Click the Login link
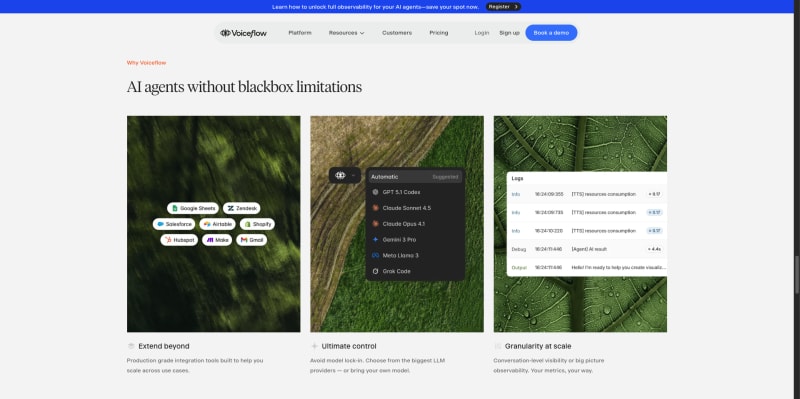The height and width of the screenshot is (399, 800). (482, 33)
